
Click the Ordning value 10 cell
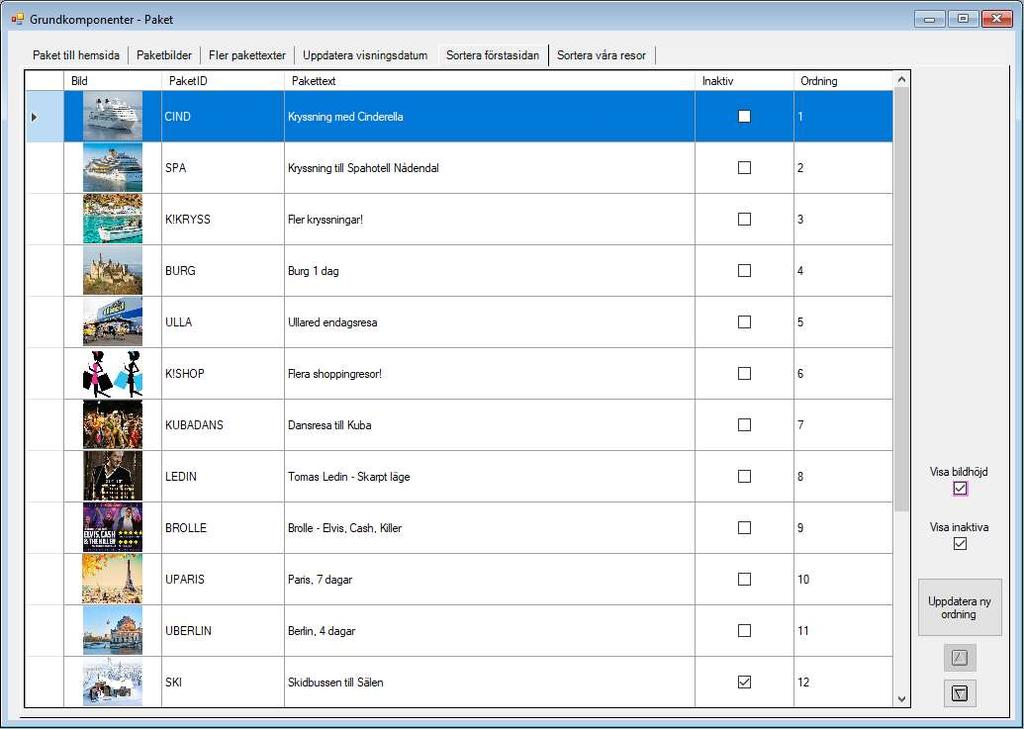842,579
